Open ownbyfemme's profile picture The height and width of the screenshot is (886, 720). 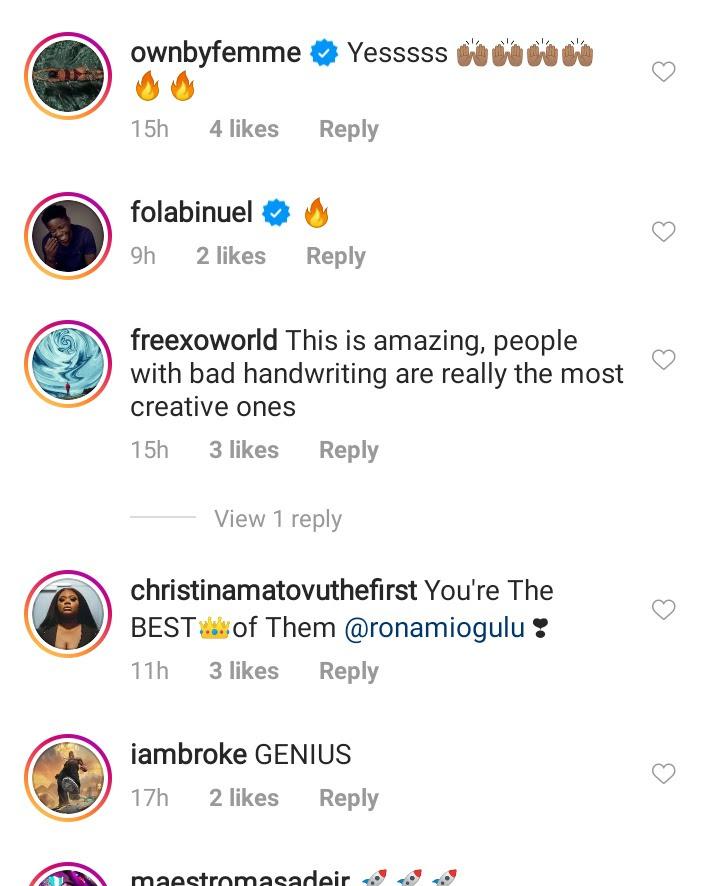click(x=67, y=77)
